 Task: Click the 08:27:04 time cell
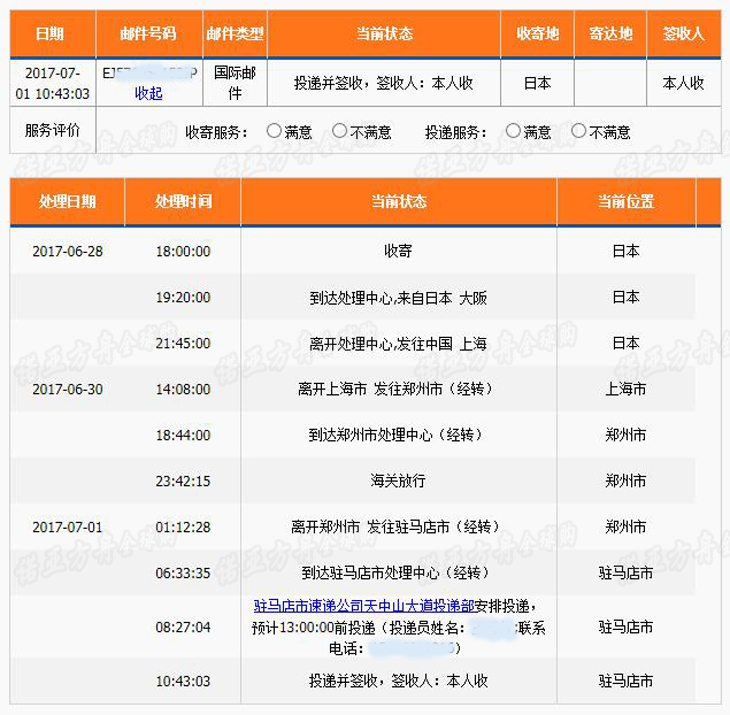[183, 627]
